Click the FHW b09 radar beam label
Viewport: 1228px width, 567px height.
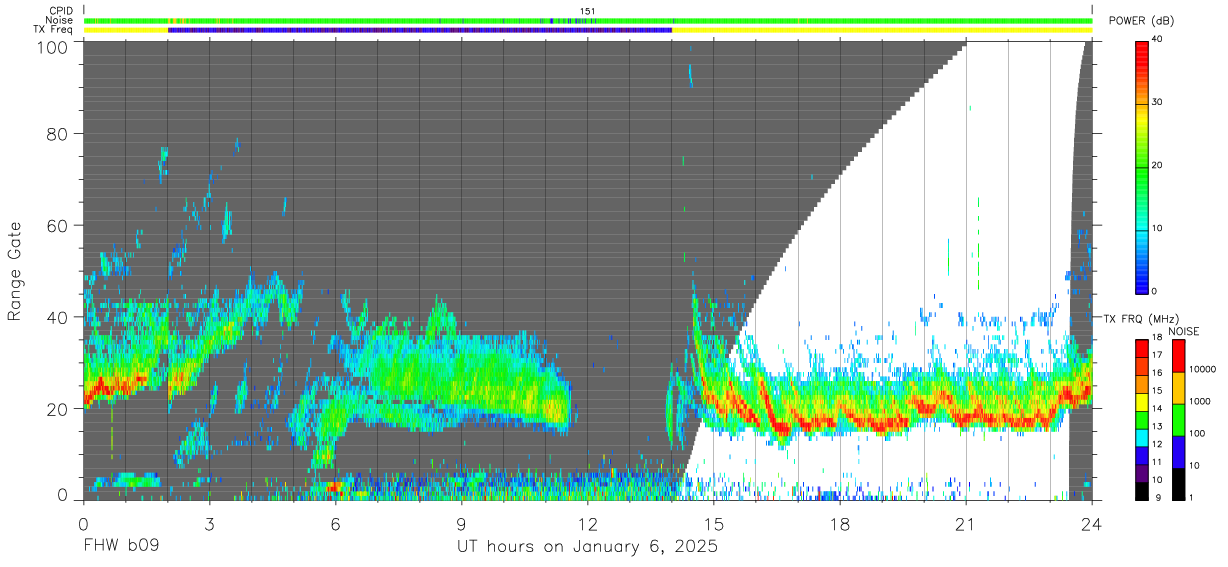[x=120, y=547]
